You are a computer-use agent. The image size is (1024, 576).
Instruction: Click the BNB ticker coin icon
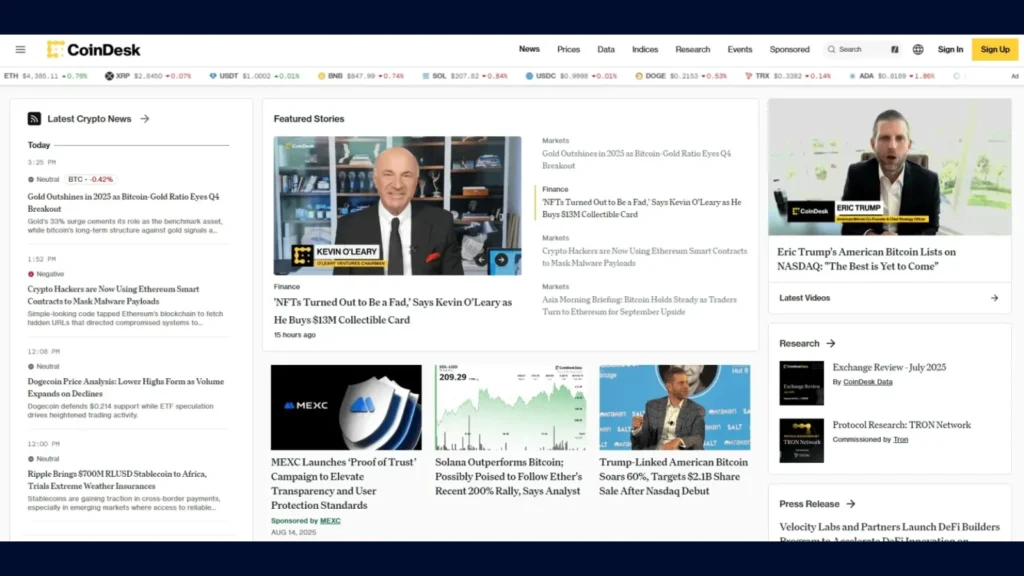321,76
